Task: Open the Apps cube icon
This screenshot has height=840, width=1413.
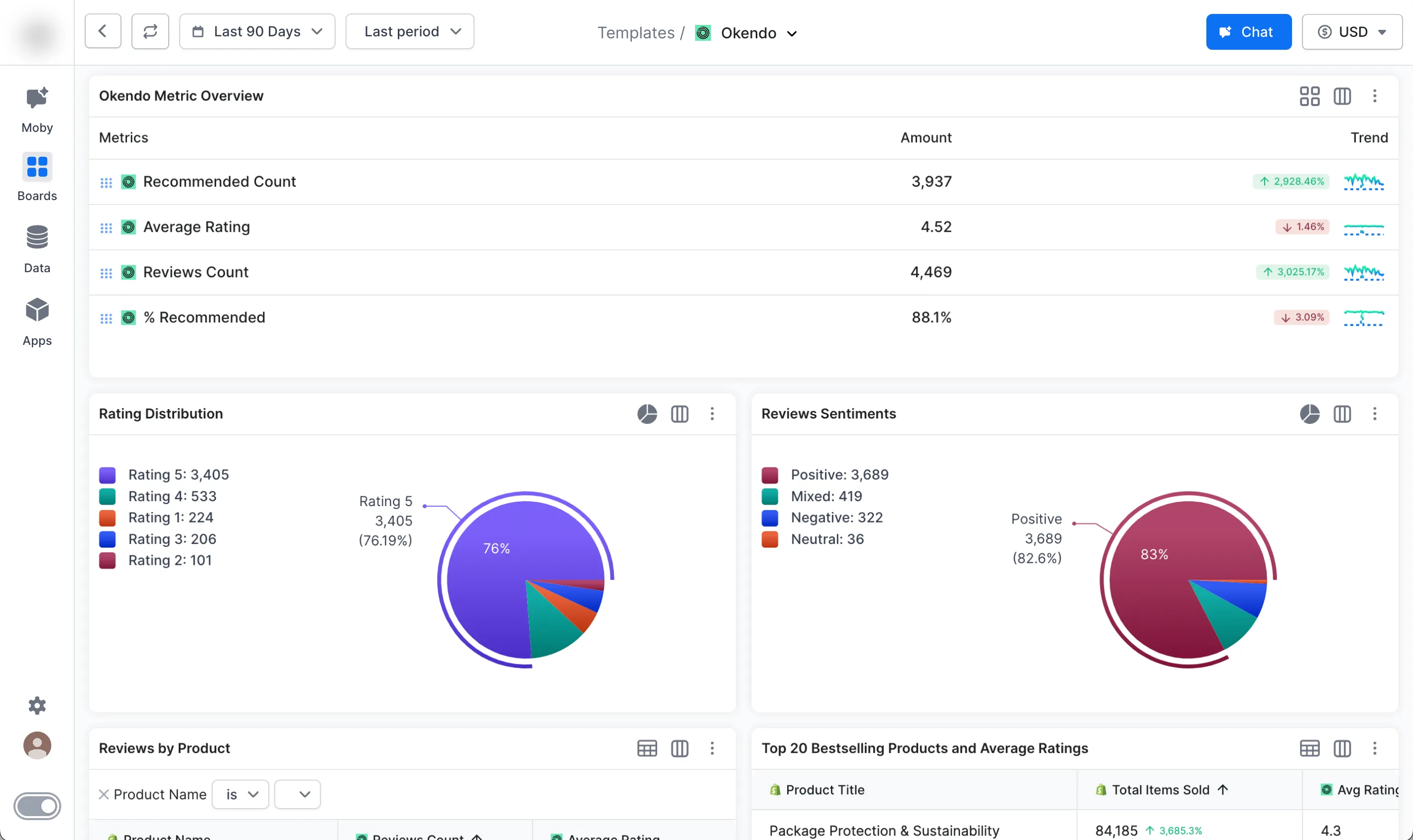Action: pyautogui.click(x=37, y=310)
